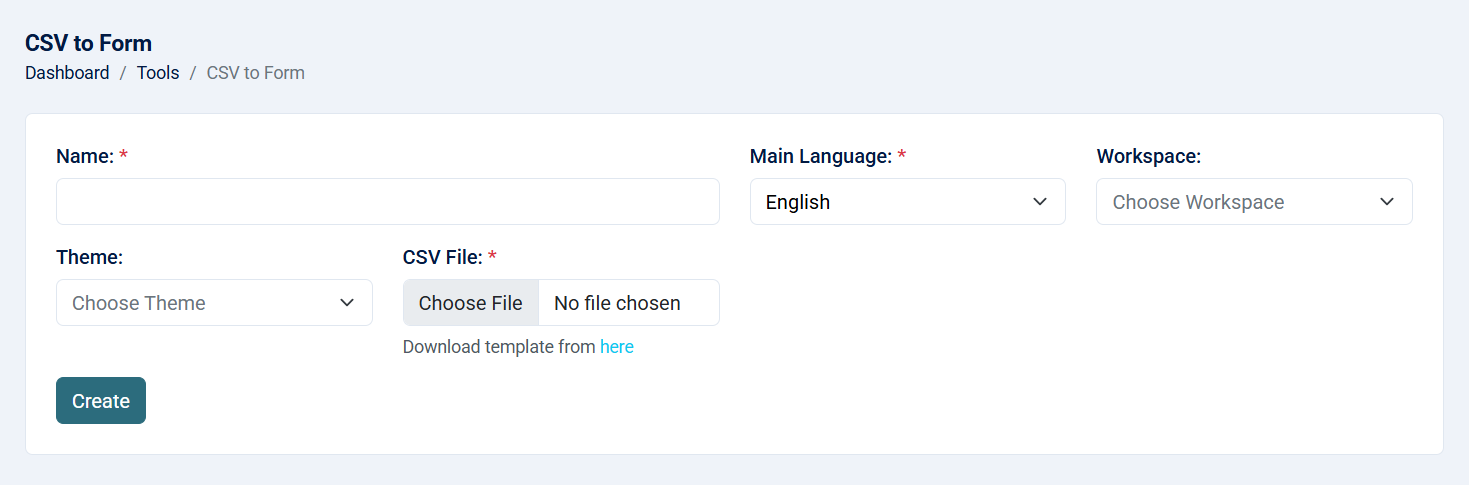Select the CSV to Form breadcrumb item

(x=256, y=73)
